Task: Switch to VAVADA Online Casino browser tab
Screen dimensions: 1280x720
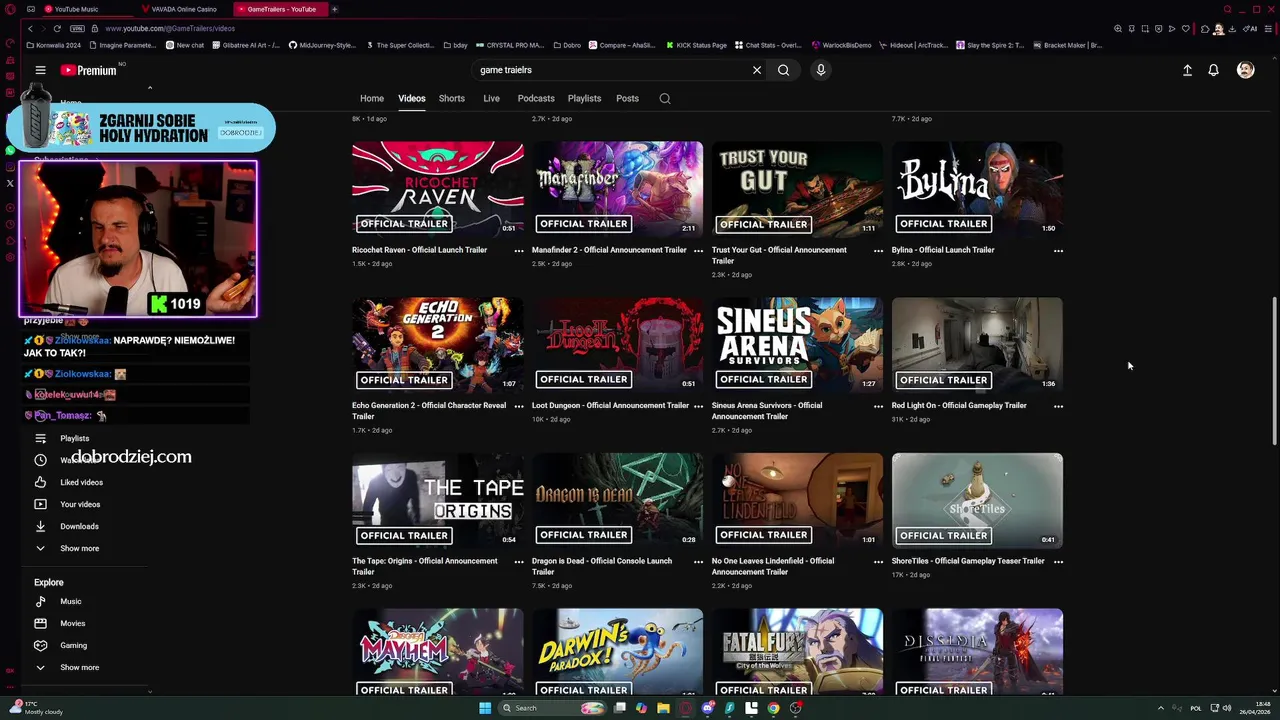Action: point(183,9)
